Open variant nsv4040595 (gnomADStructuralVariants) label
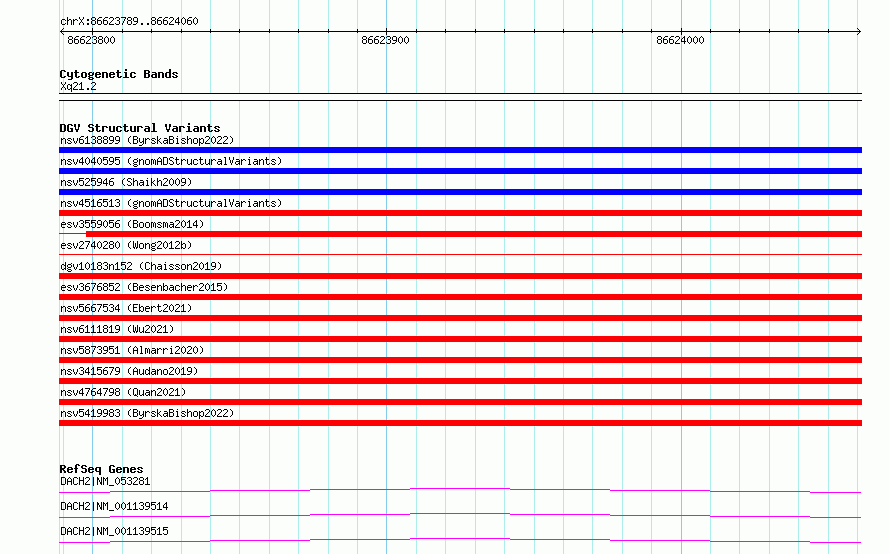The image size is (890, 554). coord(171,161)
